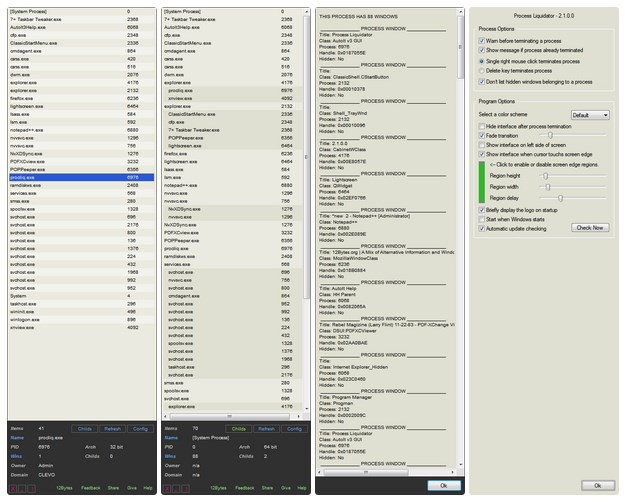Select indented taskhost.exe child row in tree list

233,367
